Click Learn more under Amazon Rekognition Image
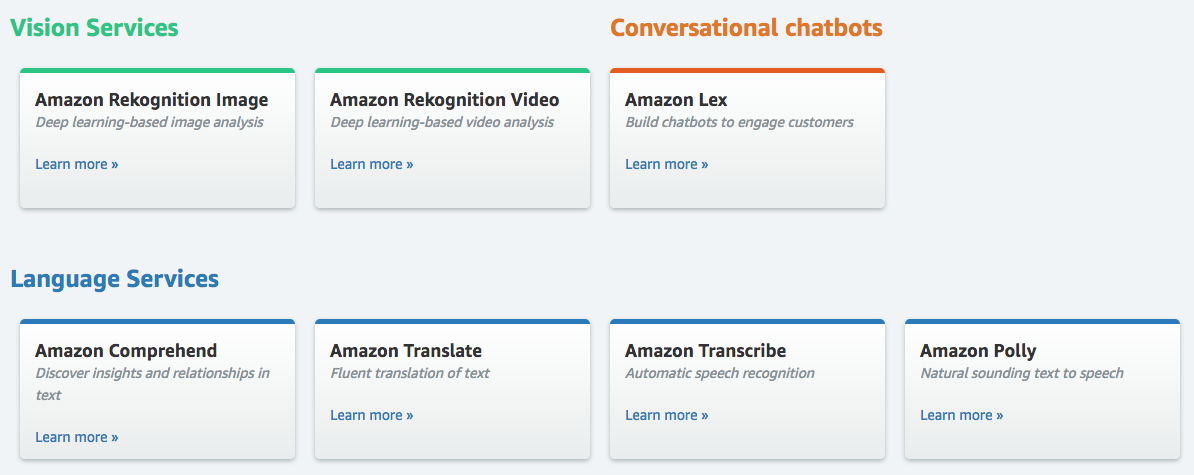 pos(77,164)
